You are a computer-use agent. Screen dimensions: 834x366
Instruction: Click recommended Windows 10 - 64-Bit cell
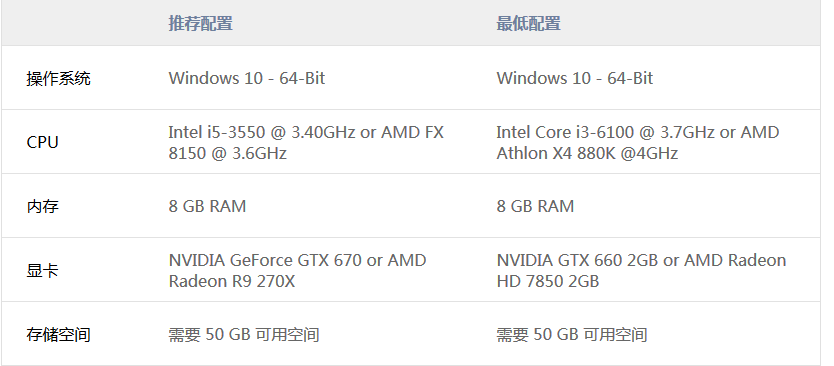pyautogui.click(x=247, y=78)
